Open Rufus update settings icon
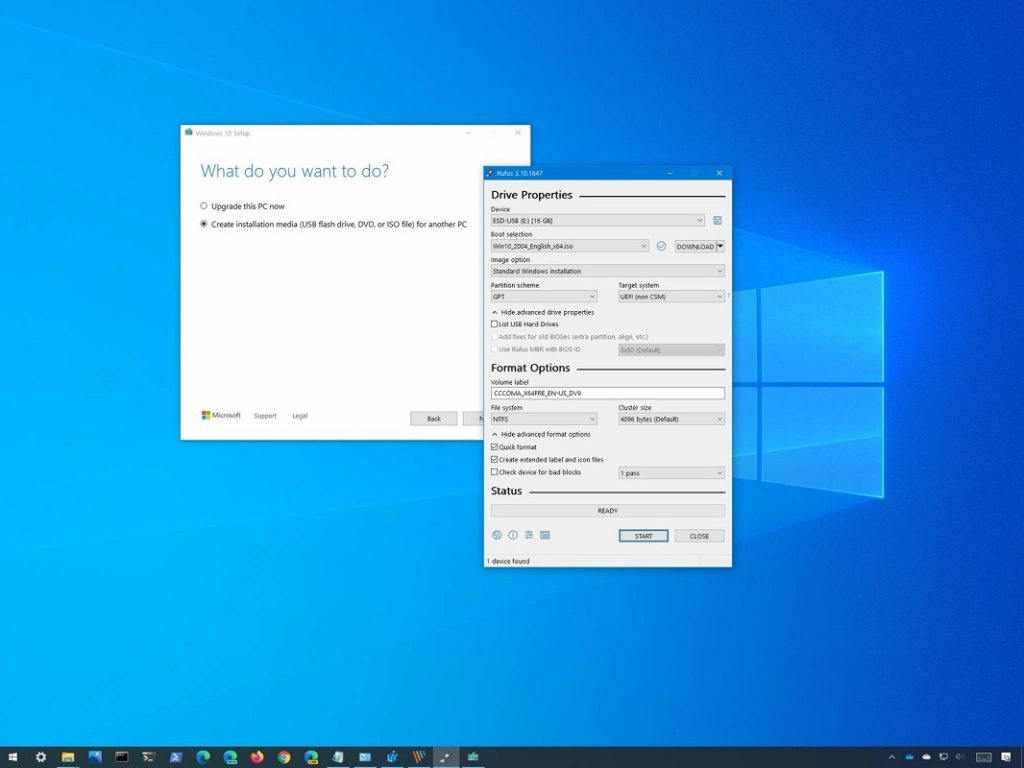 529,535
